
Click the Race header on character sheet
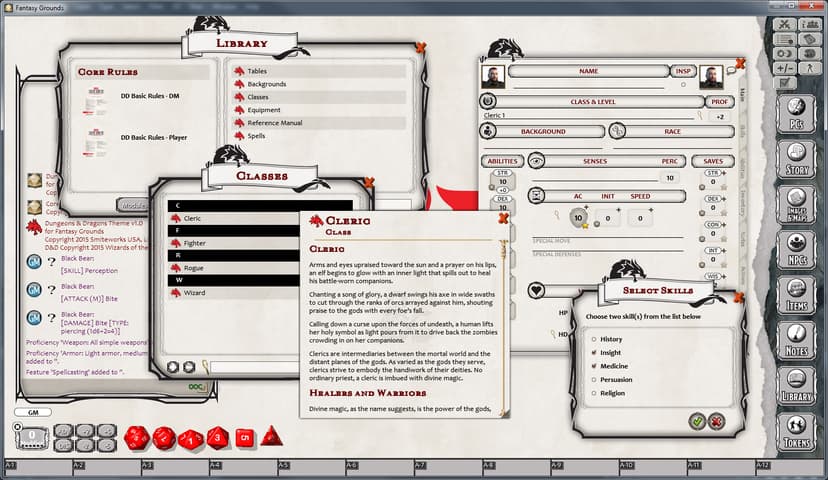coord(672,131)
